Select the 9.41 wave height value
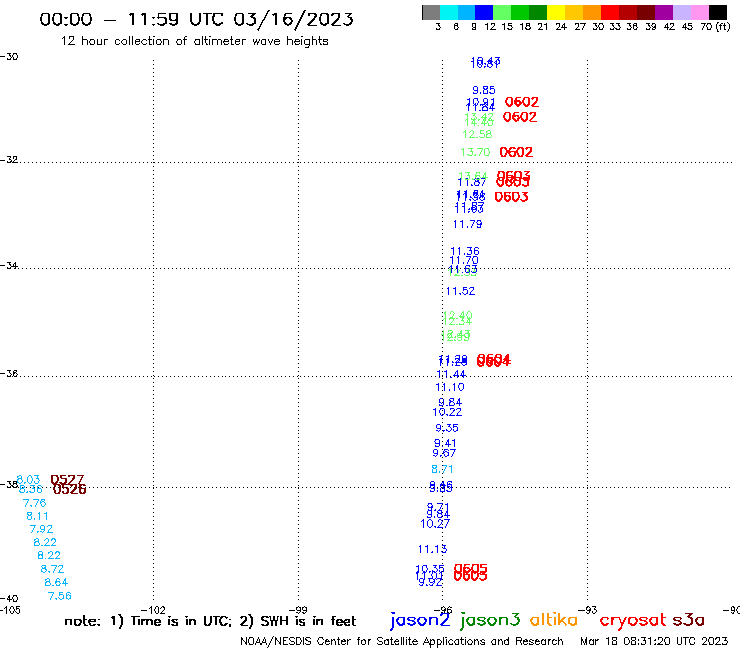The height and width of the screenshot is (650, 740). point(445,443)
